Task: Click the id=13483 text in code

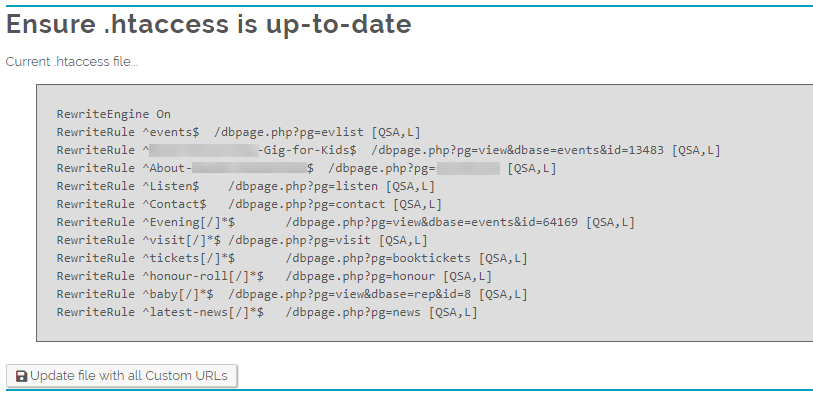Action: (635, 150)
